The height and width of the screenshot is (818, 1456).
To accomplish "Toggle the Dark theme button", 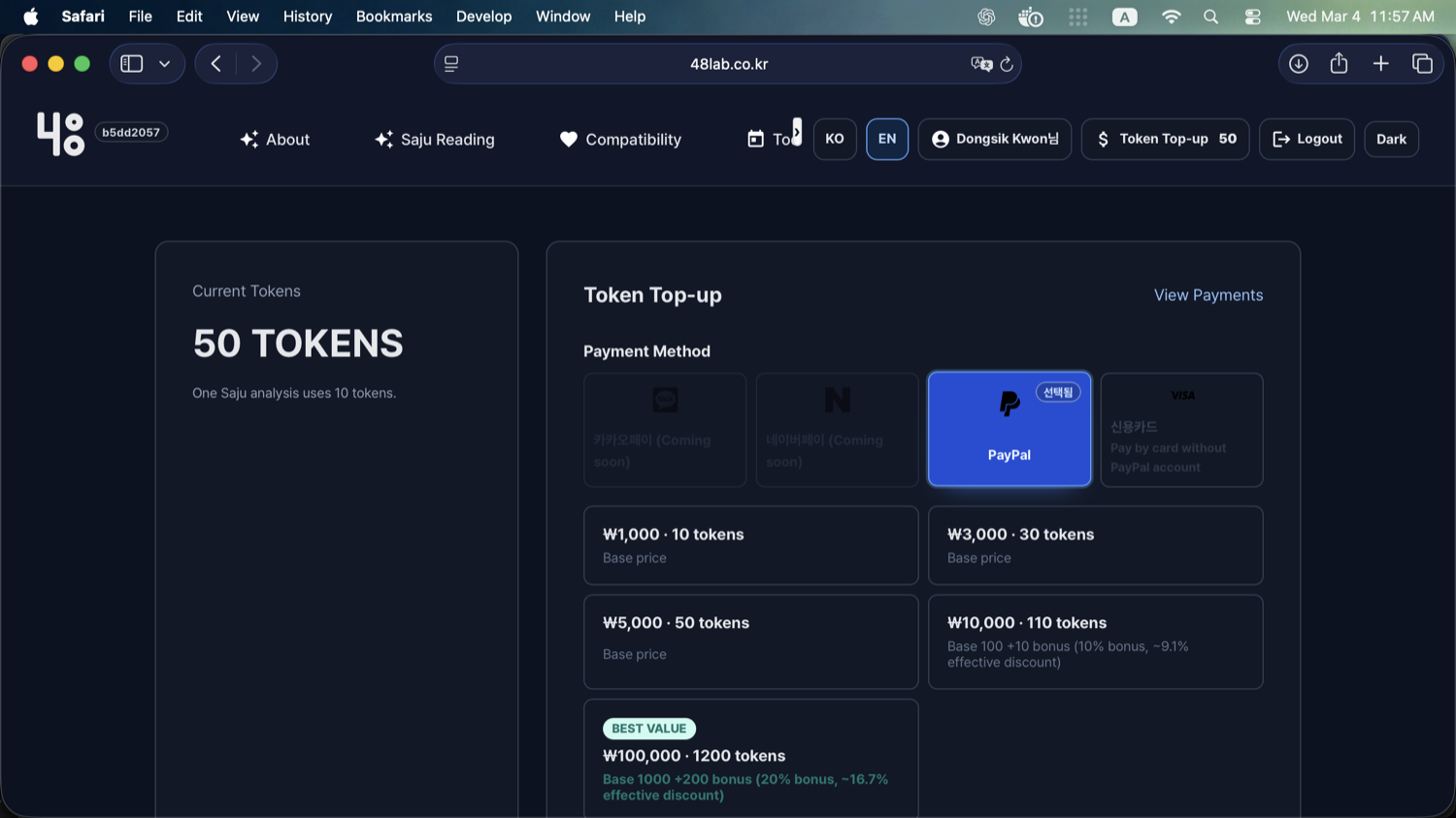I will pyautogui.click(x=1391, y=139).
